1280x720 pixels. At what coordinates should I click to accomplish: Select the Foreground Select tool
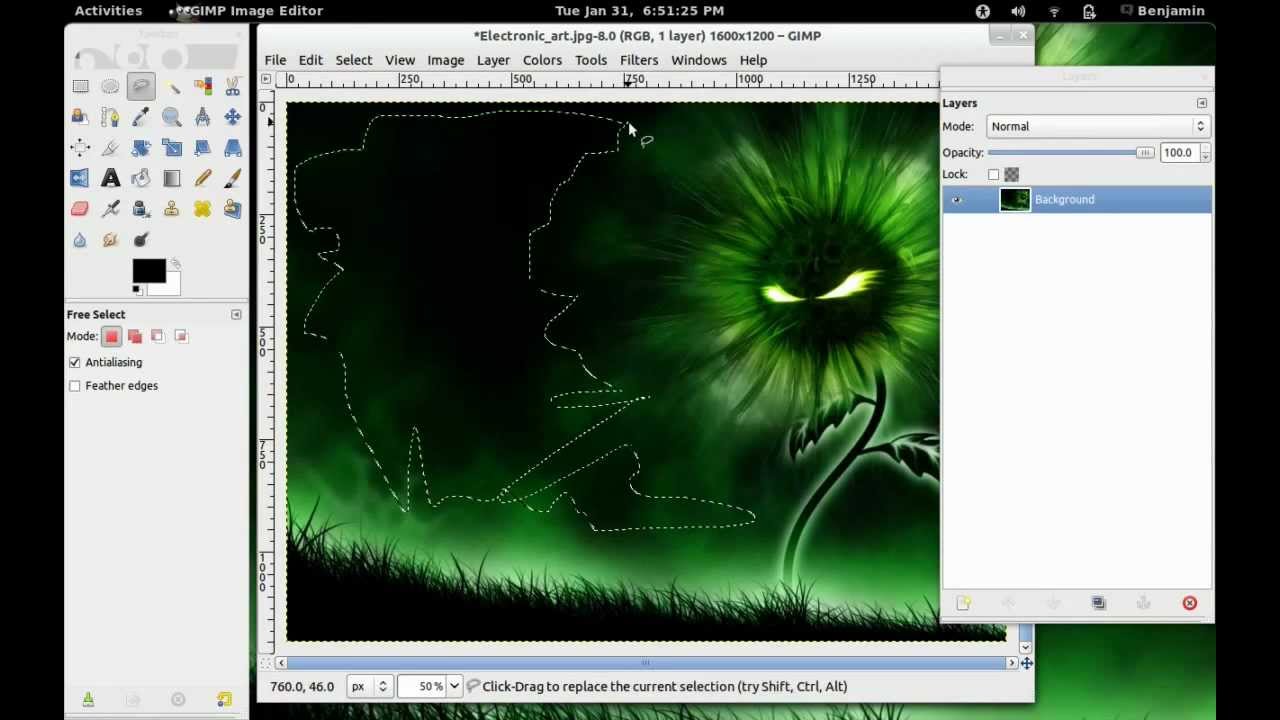pos(80,118)
